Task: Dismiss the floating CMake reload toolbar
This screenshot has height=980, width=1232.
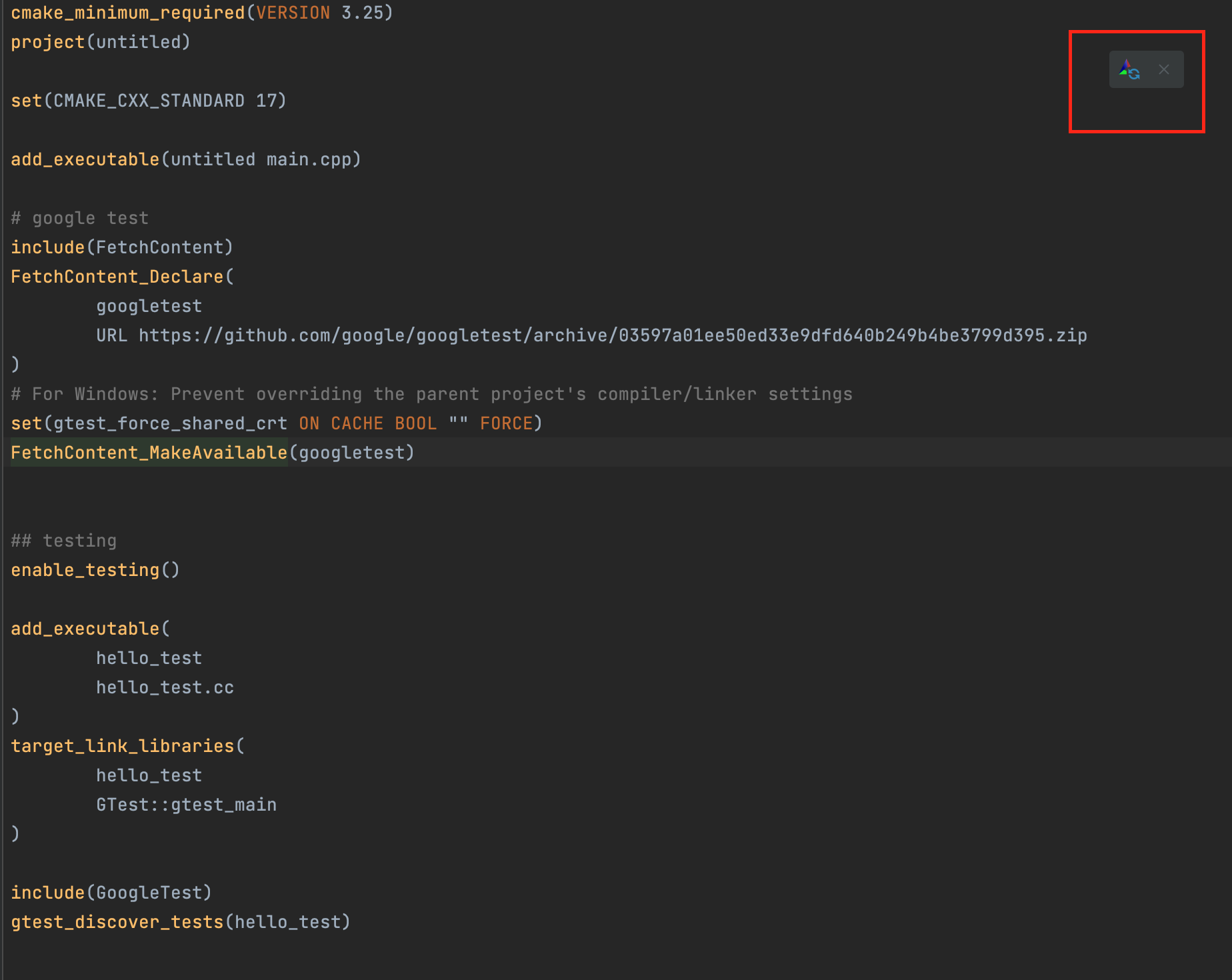Action: pos(1164,69)
